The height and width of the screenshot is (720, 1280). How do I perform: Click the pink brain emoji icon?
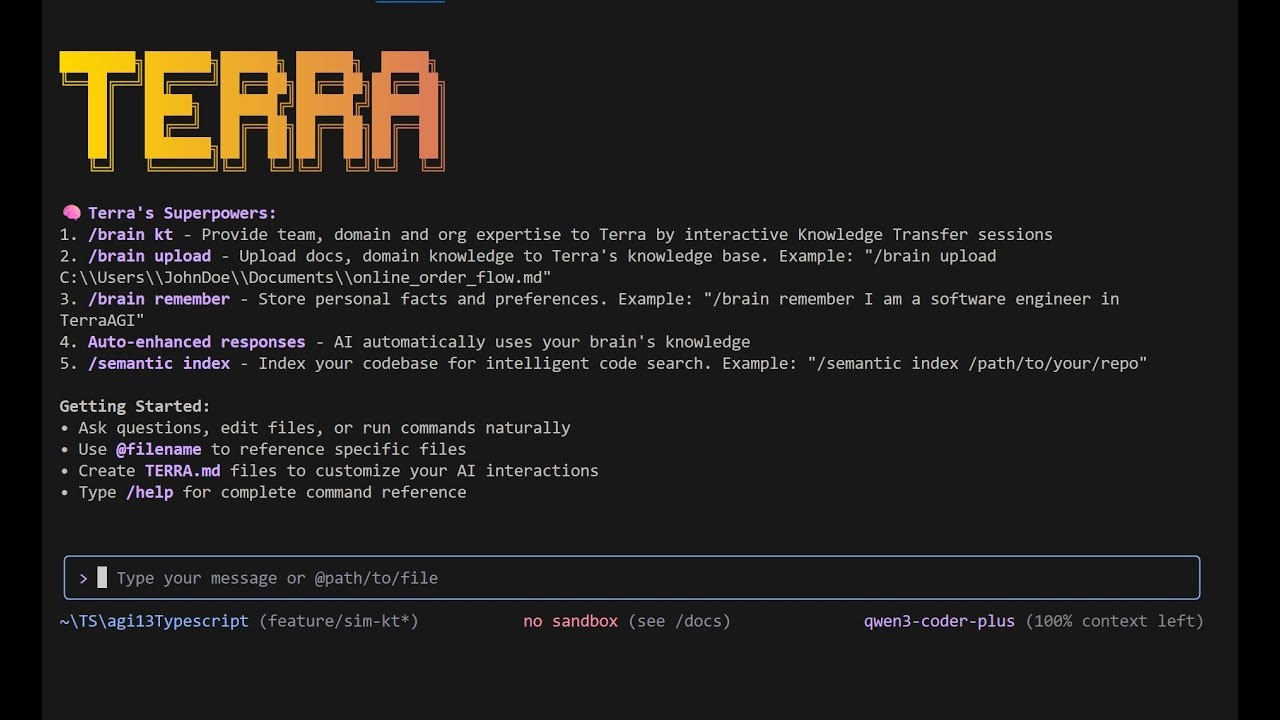tap(69, 212)
